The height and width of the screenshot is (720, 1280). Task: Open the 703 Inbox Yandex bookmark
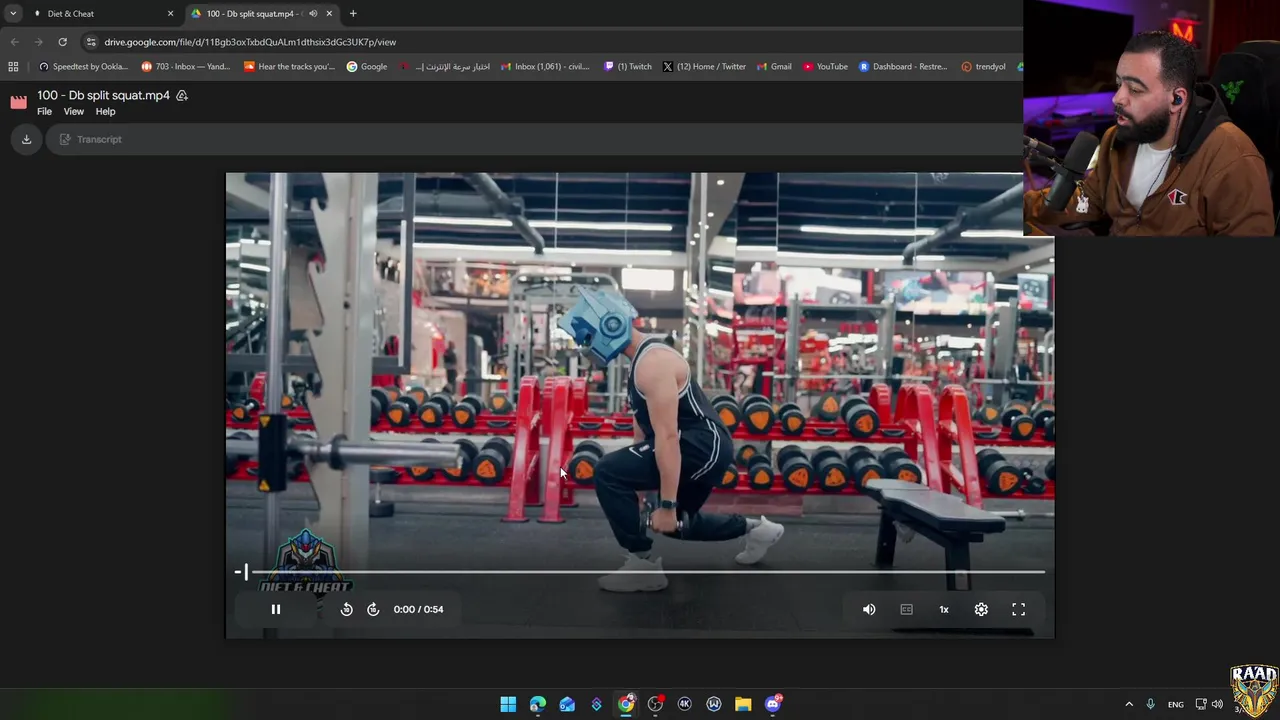186,67
